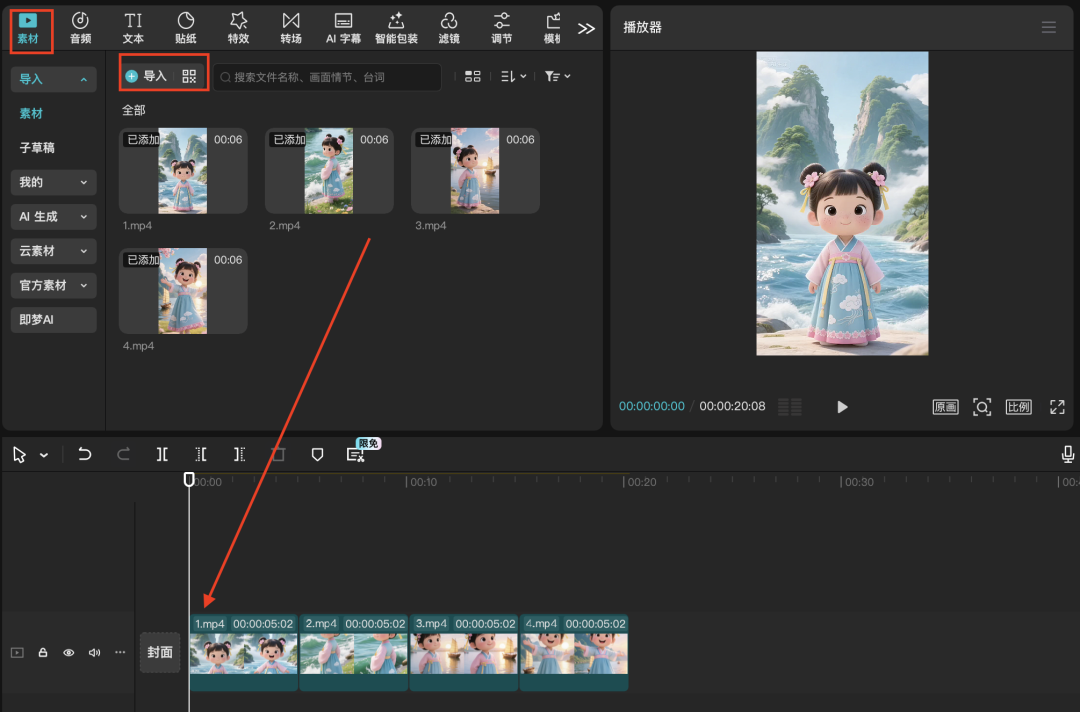The image size is (1080, 712).
Task: Open the QR code import icon
Action: [190, 76]
